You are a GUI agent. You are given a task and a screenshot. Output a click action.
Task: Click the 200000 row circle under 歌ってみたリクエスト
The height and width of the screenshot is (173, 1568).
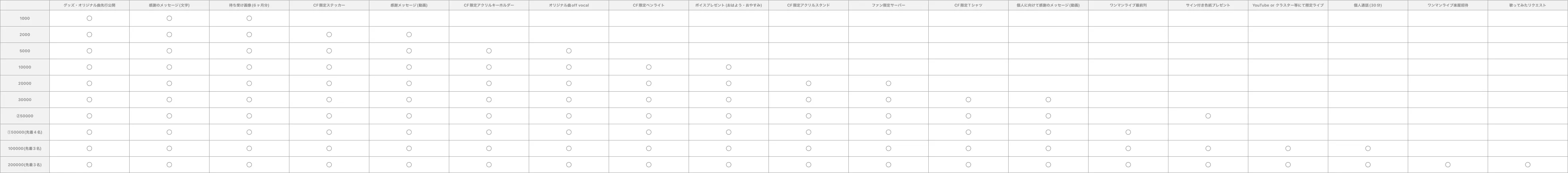[x=1528, y=165]
